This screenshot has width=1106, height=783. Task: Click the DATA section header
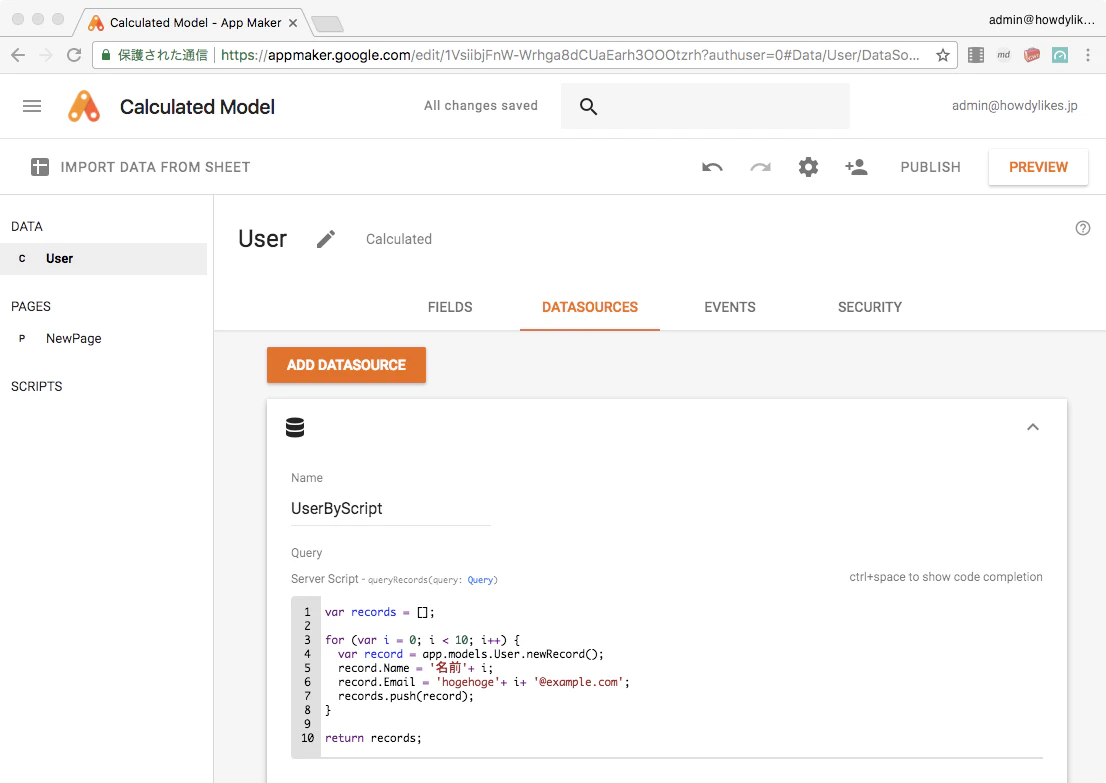pyautogui.click(x=27, y=226)
